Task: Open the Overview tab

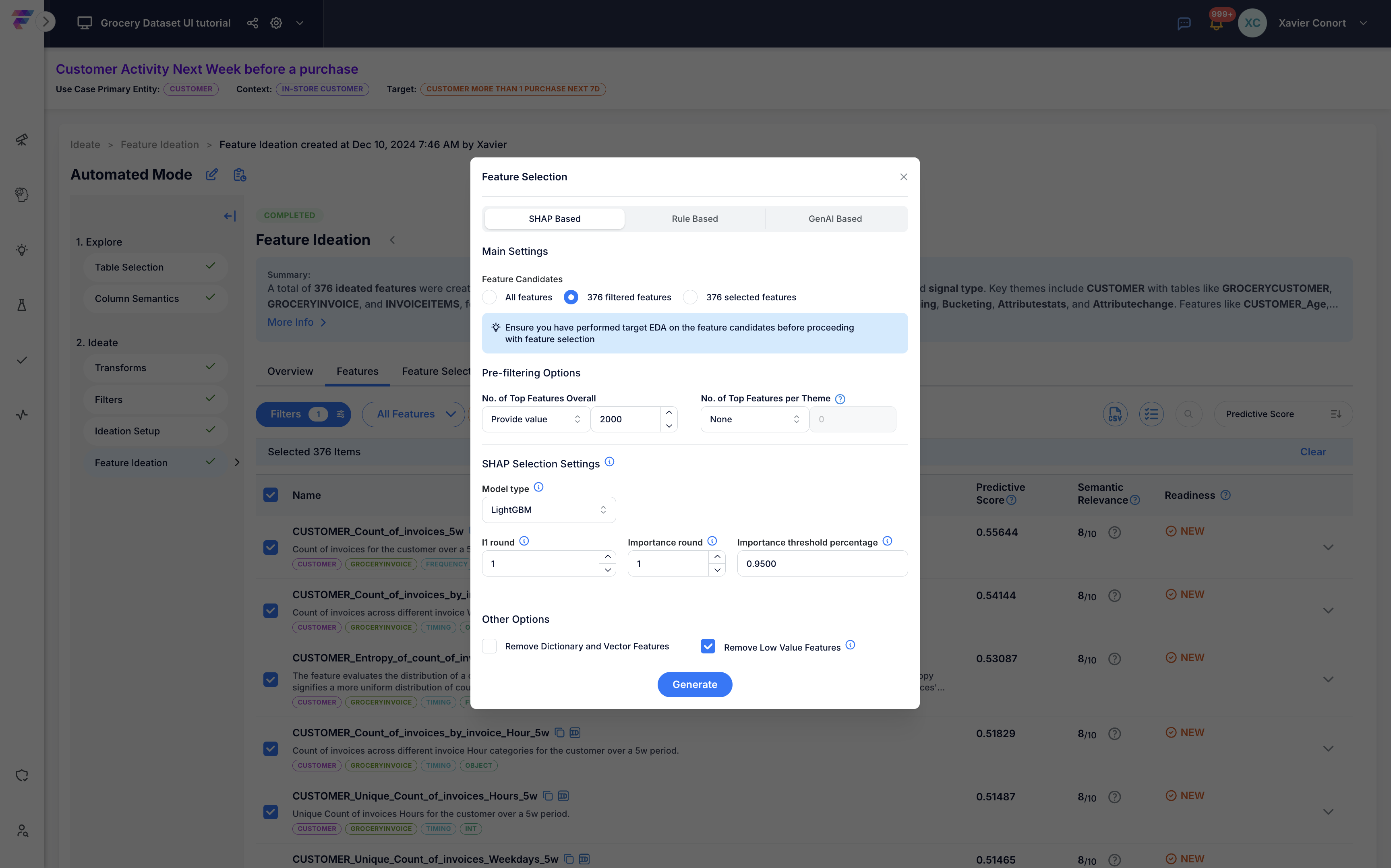Action: click(x=290, y=372)
